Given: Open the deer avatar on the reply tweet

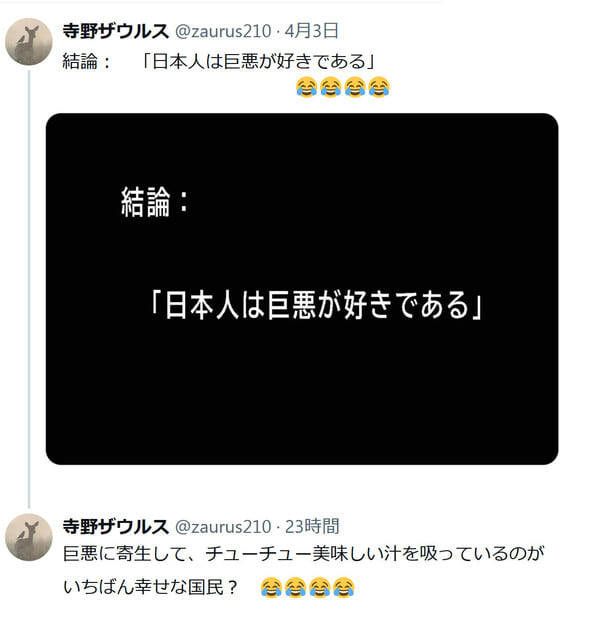Looking at the screenshot, I should click(x=29, y=537).
